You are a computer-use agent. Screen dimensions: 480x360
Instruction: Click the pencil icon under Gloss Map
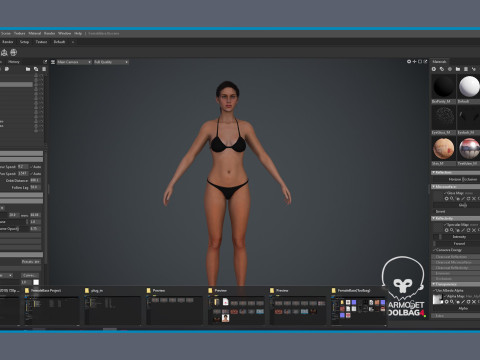463,199
